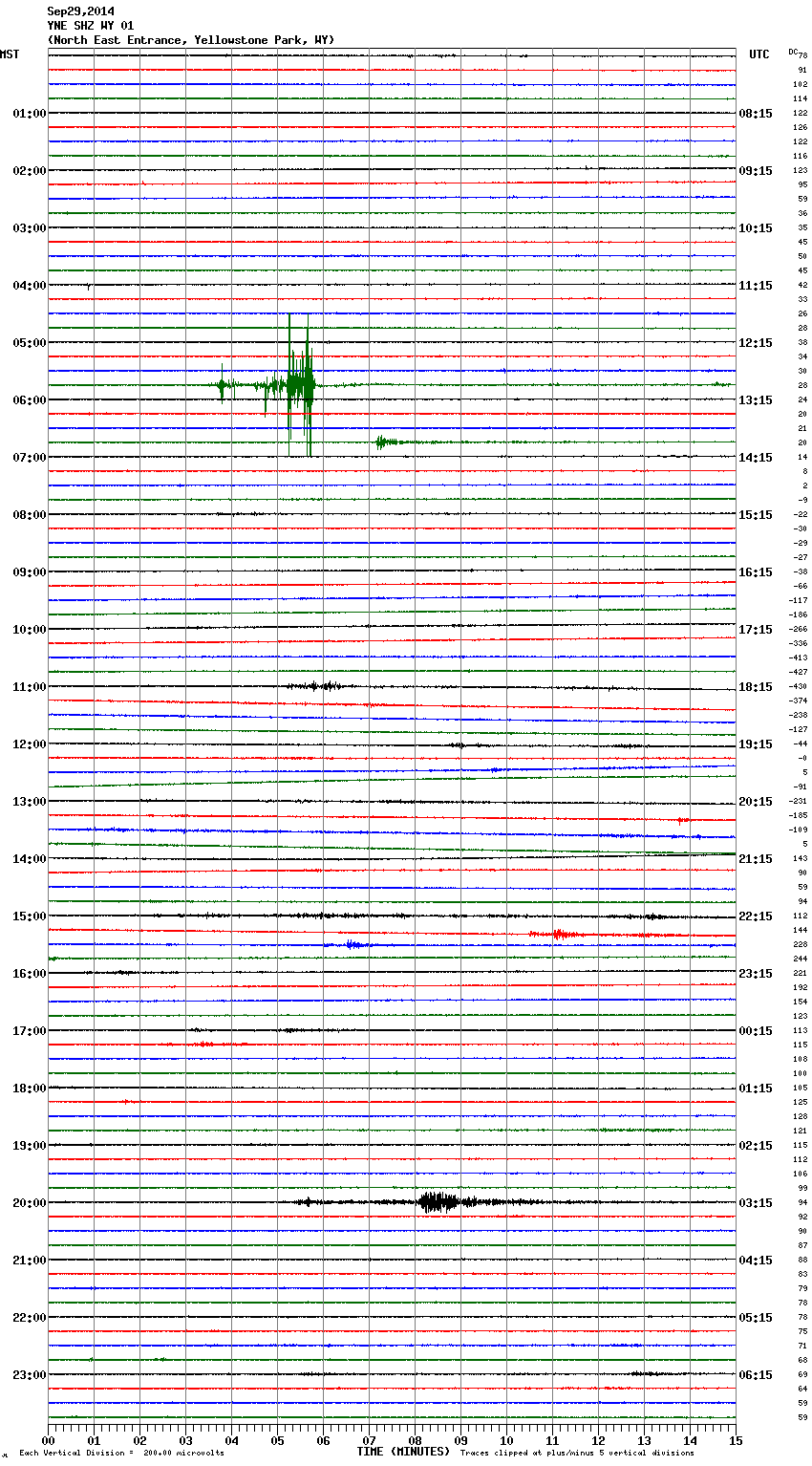812x1466 pixels.
Task: Click the "13:15" UTC time label
Action: click(756, 400)
